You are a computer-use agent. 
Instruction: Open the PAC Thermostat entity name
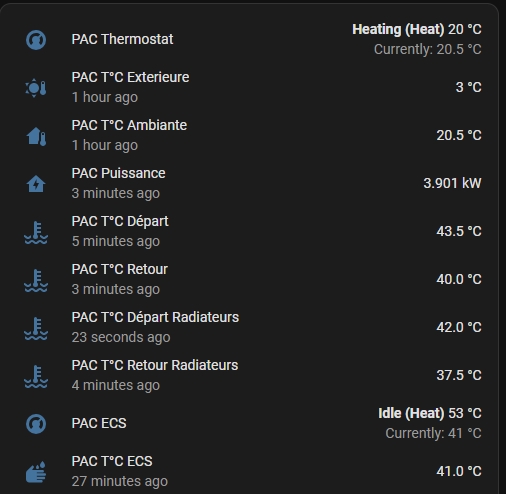click(122, 39)
